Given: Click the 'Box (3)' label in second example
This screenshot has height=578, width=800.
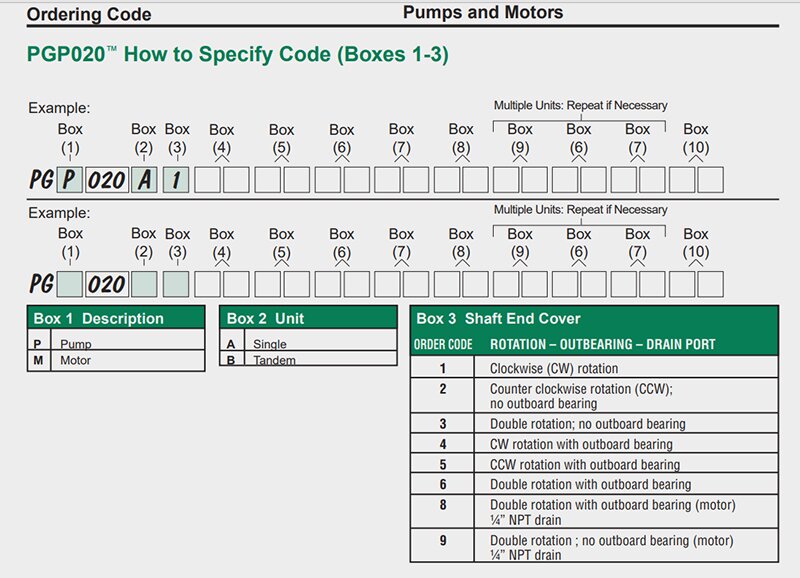Looking at the screenshot, I should (177, 243).
